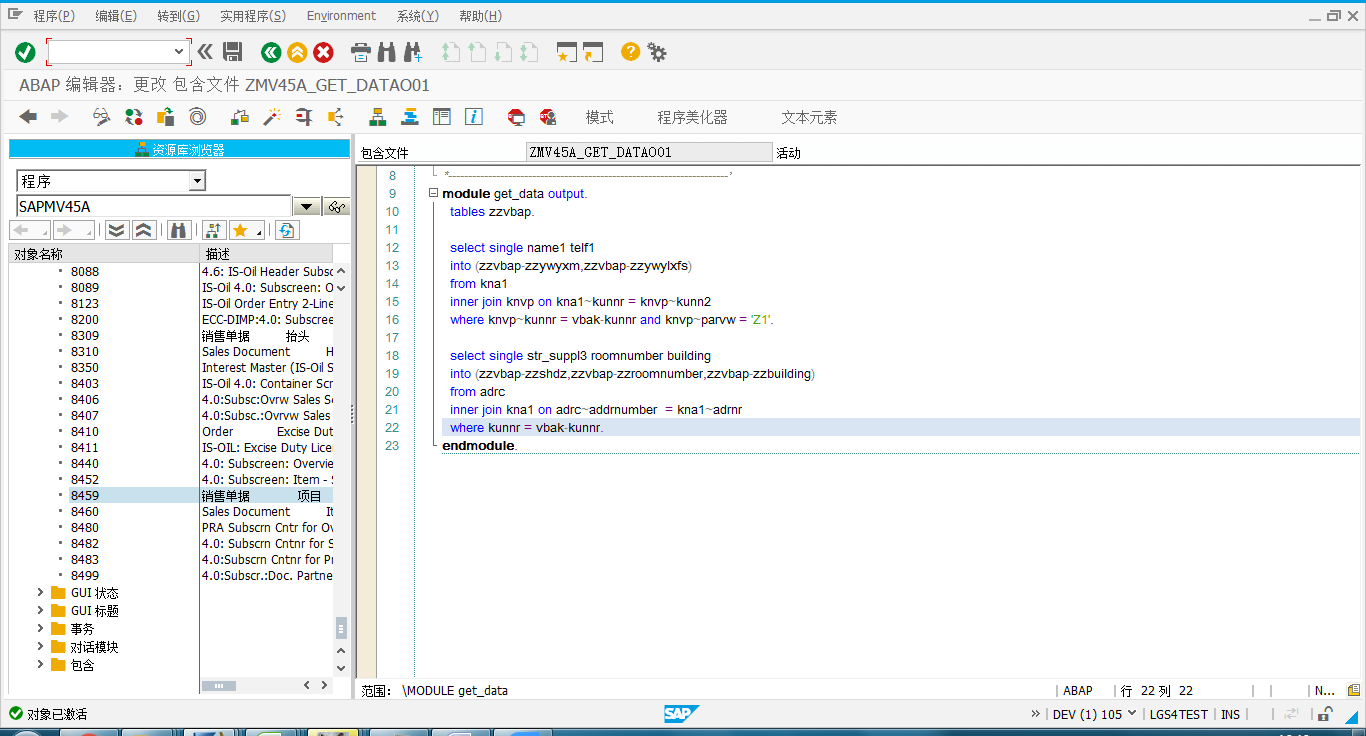Image resolution: width=1366 pixels, height=736 pixels.
Task: Expand the 事务 folder
Action: [40, 629]
